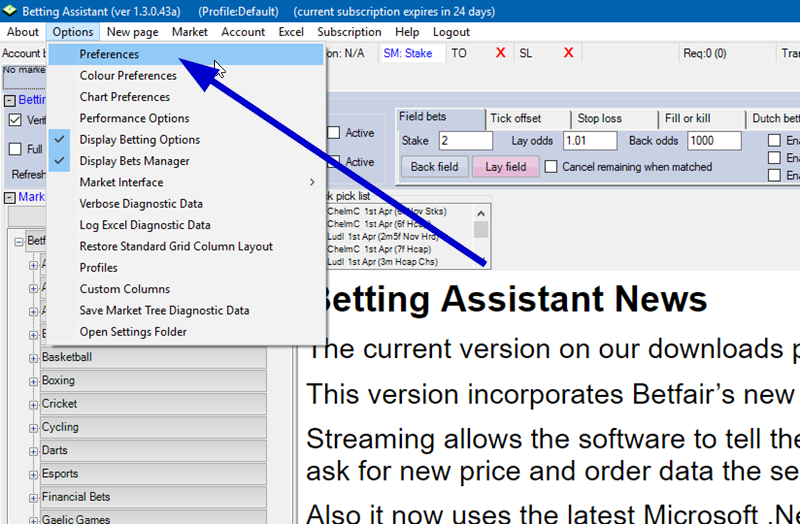Collapse the Betfair tree root node

[19, 242]
